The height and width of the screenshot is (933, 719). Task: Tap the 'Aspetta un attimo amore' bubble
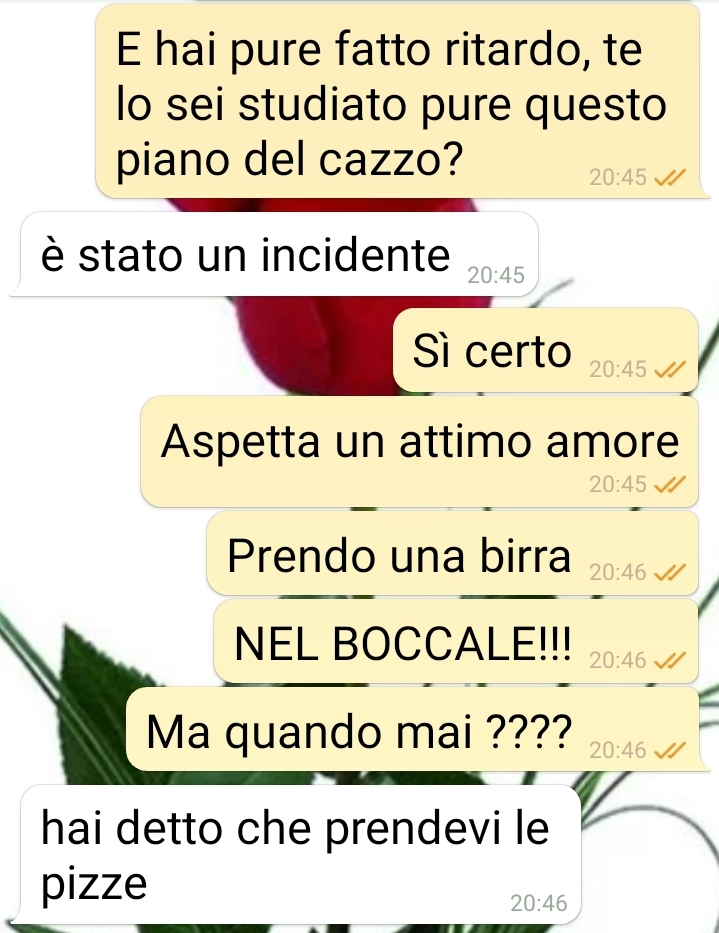pos(419,452)
